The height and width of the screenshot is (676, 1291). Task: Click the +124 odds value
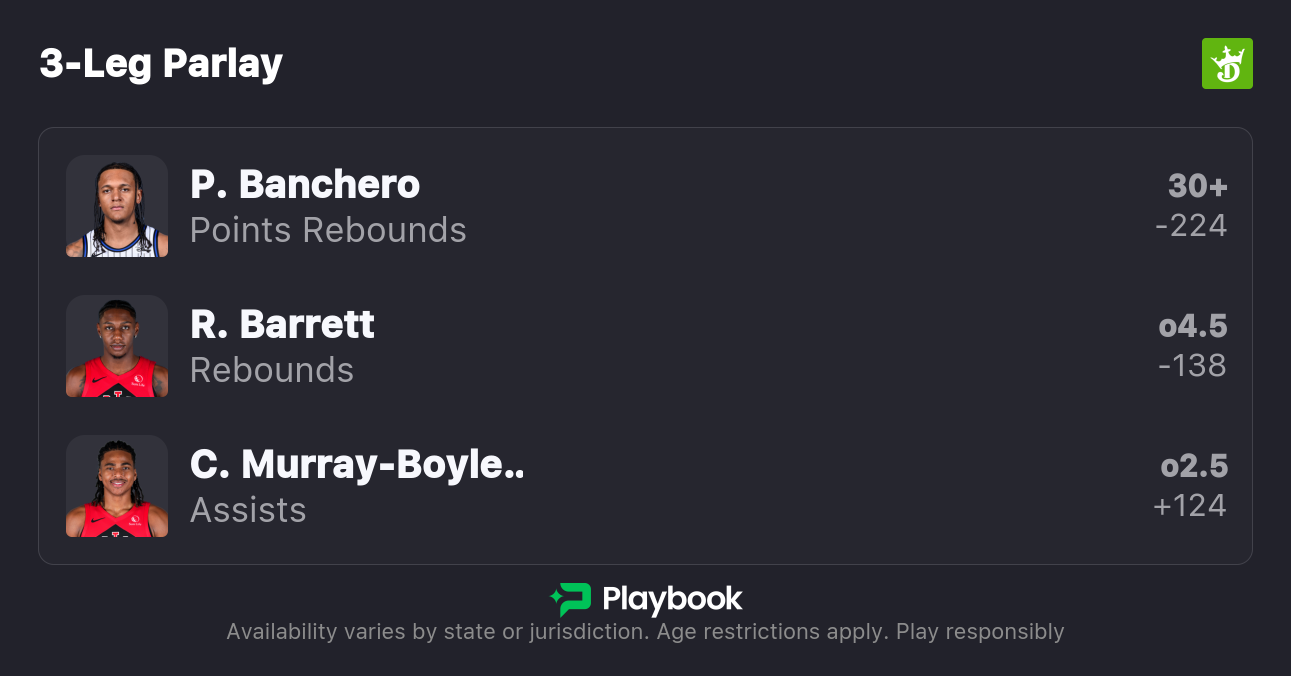click(1189, 506)
